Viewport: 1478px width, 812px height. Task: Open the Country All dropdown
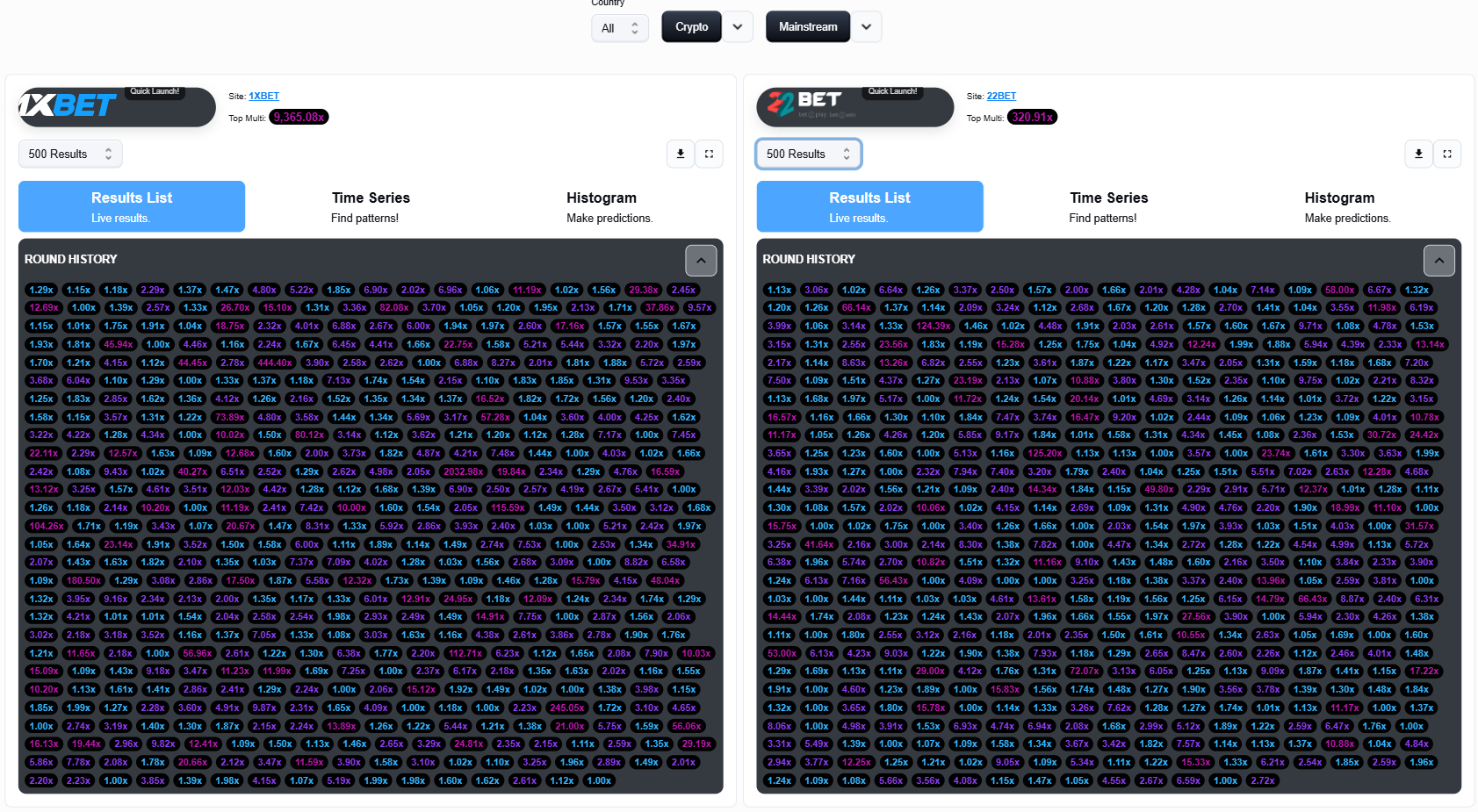pyautogui.click(x=620, y=28)
